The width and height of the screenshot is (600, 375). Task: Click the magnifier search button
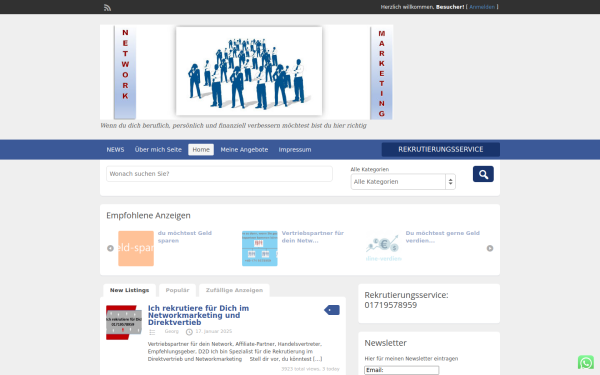(x=483, y=174)
